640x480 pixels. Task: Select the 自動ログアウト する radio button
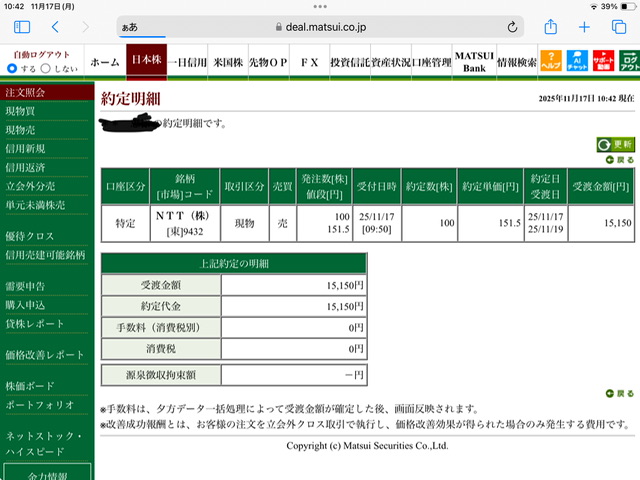click(12, 68)
